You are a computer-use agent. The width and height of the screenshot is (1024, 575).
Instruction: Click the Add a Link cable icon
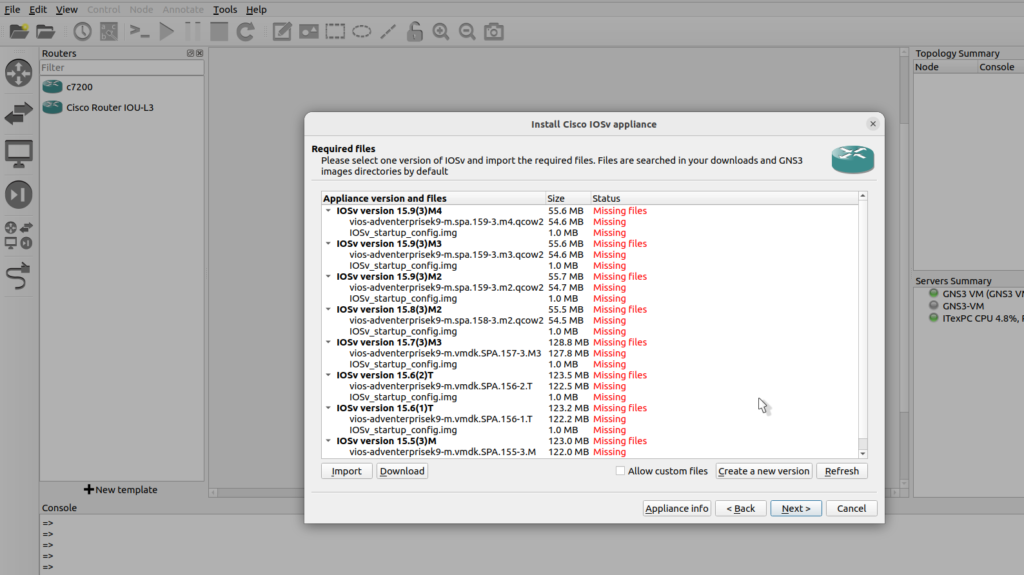(19, 275)
